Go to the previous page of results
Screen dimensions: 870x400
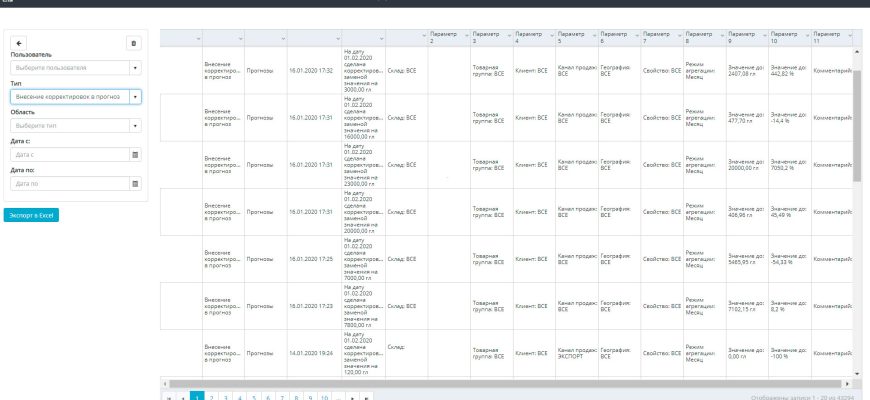tap(182, 397)
